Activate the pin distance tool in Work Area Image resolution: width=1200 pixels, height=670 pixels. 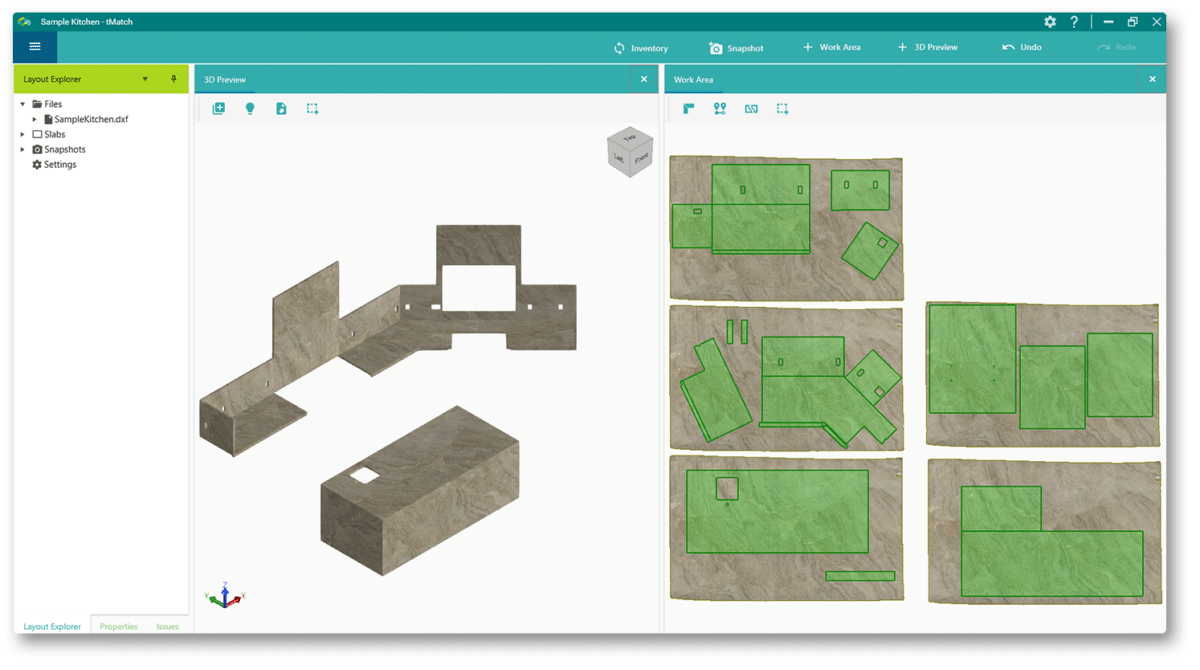click(x=719, y=108)
